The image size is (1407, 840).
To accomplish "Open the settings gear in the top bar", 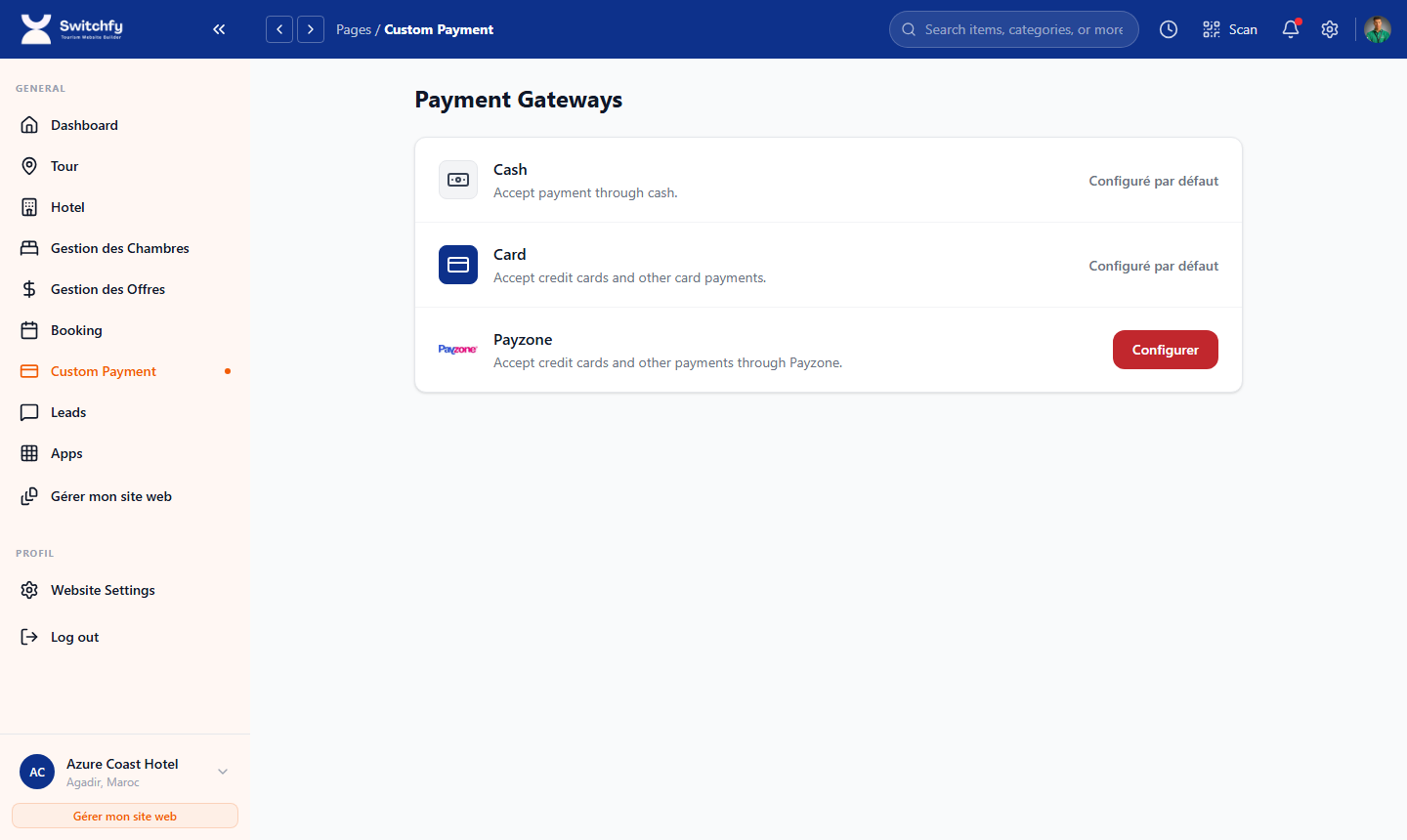I will pos(1330,29).
